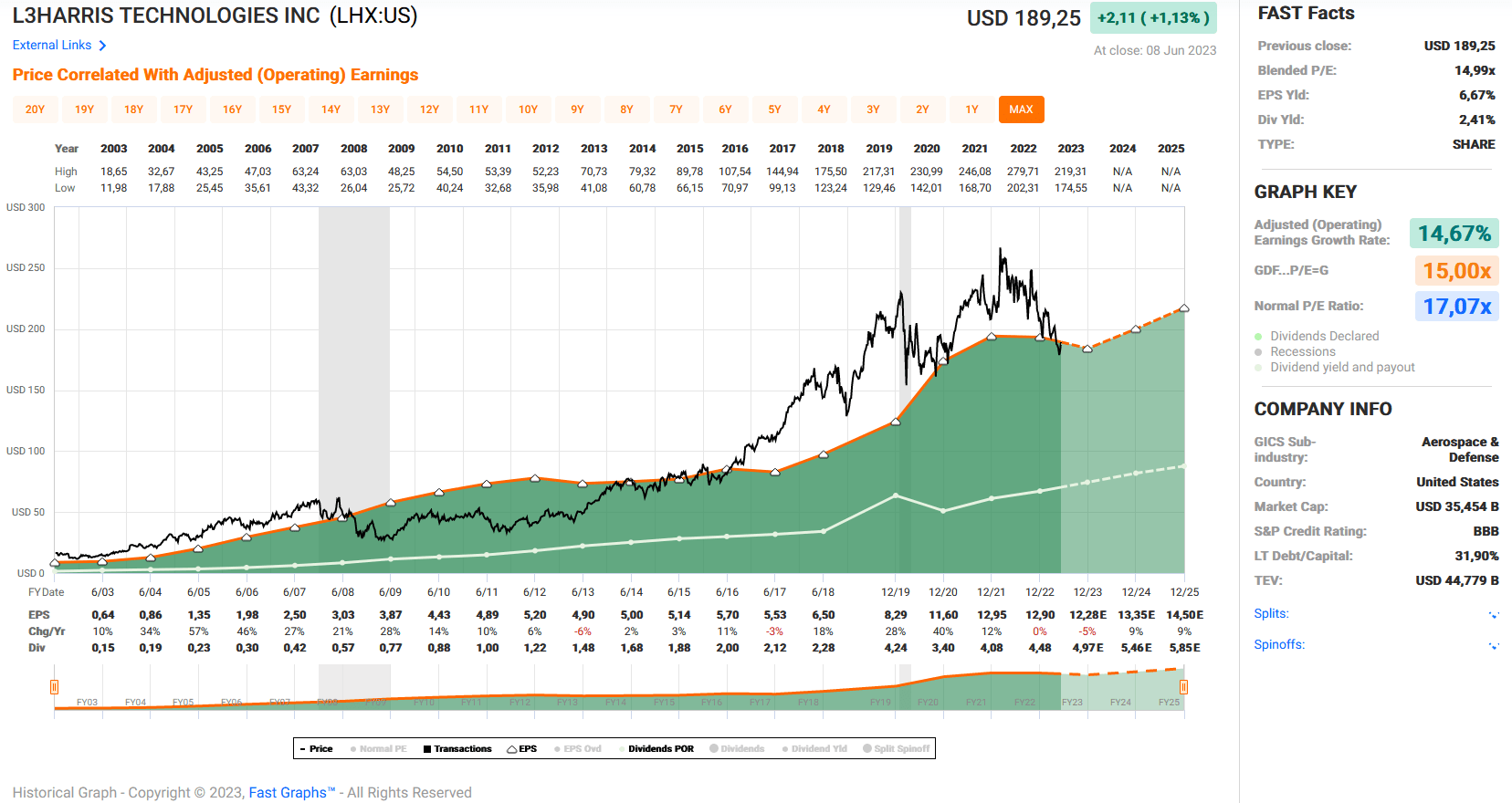Click the 12/19 EPS triangle marker
This screenshot has height=803, width=1512.
click(896, 421)
